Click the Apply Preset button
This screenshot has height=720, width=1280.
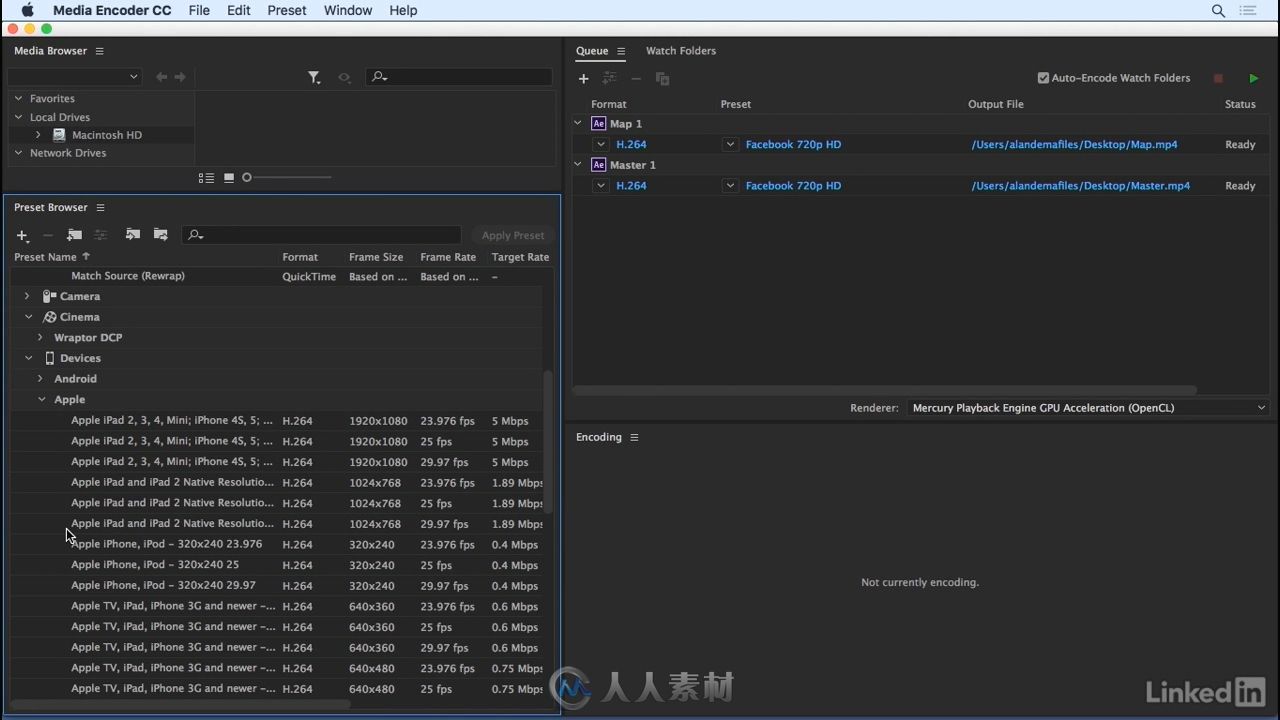coord(513,235)
